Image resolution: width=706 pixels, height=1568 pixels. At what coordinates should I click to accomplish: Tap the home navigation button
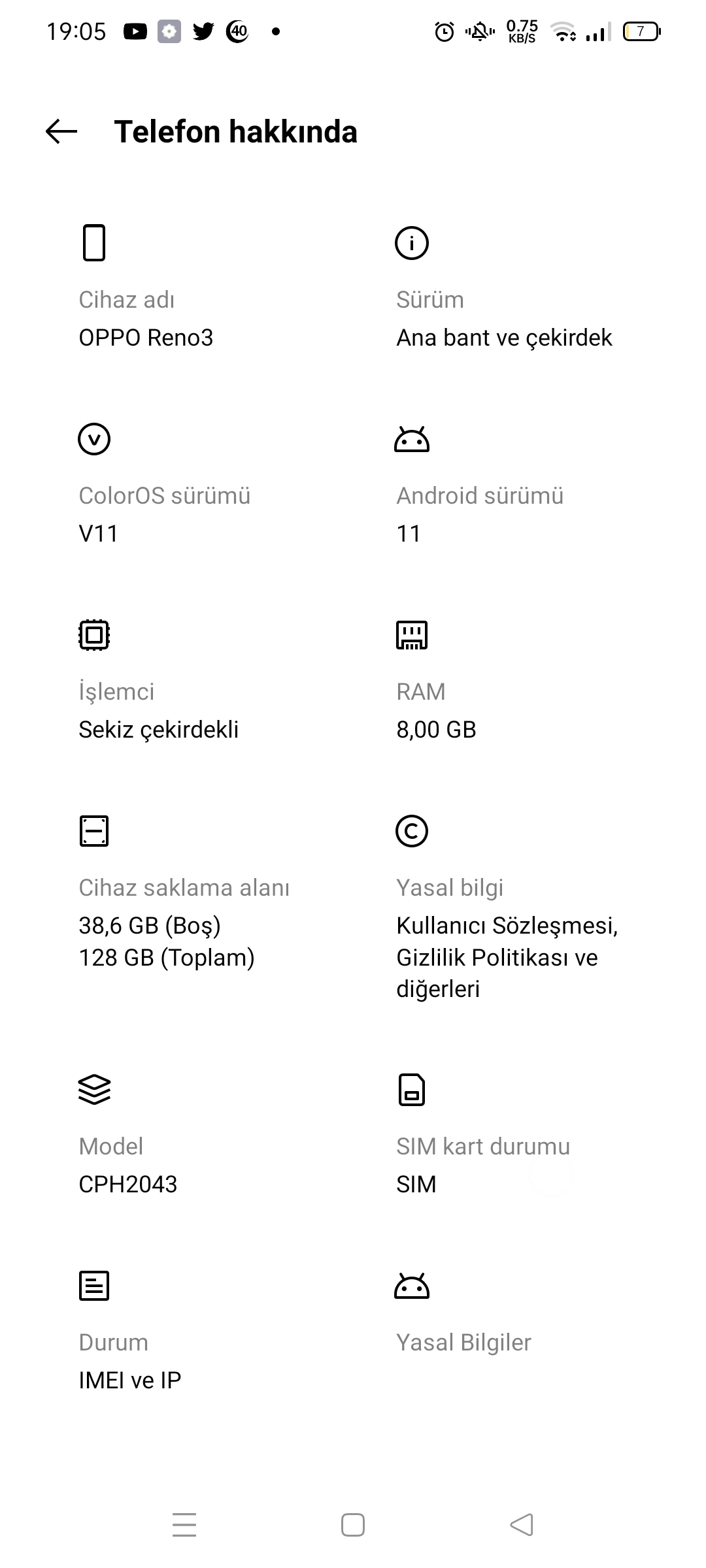[x=353, y=1525]
